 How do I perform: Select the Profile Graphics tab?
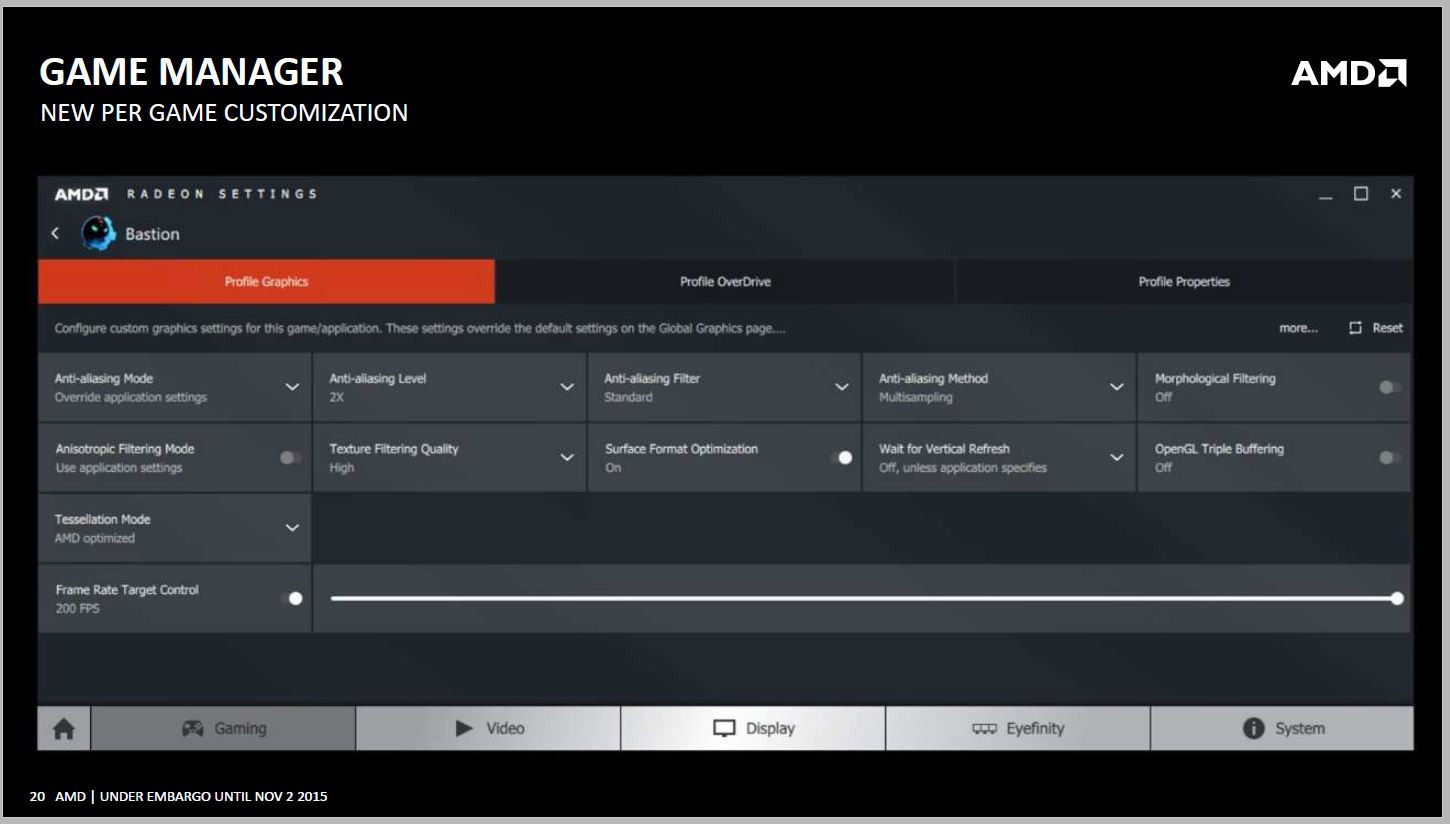tap(266, 282)
